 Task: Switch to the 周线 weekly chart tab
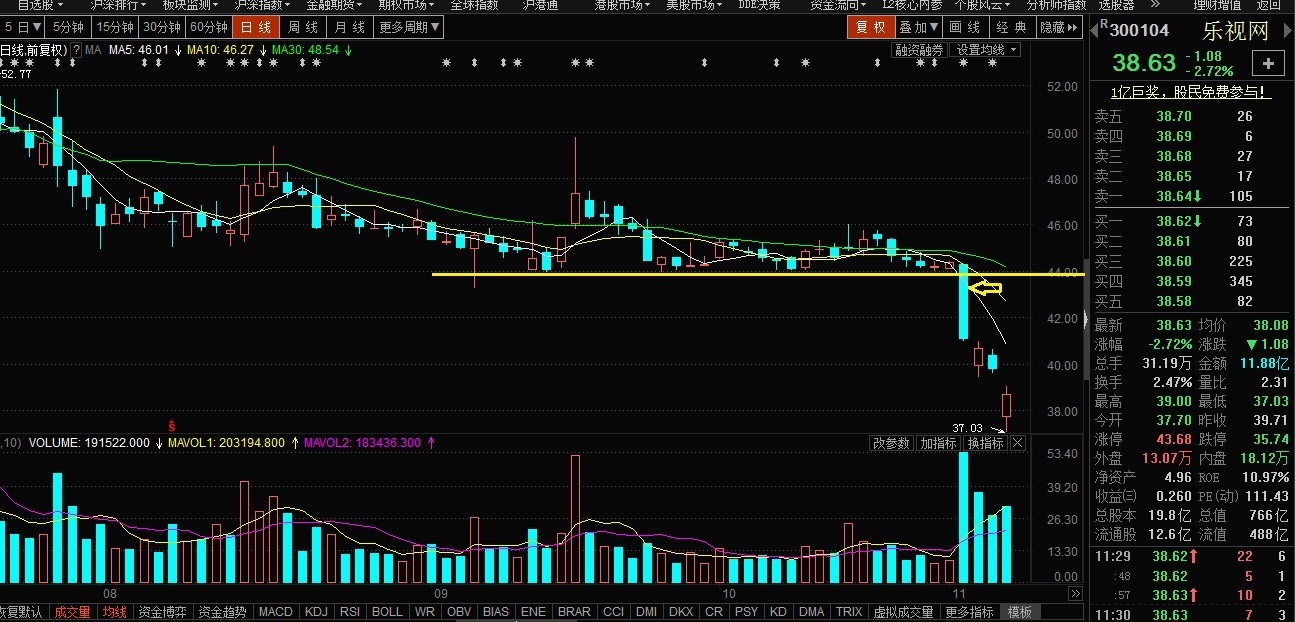point(303,27)
